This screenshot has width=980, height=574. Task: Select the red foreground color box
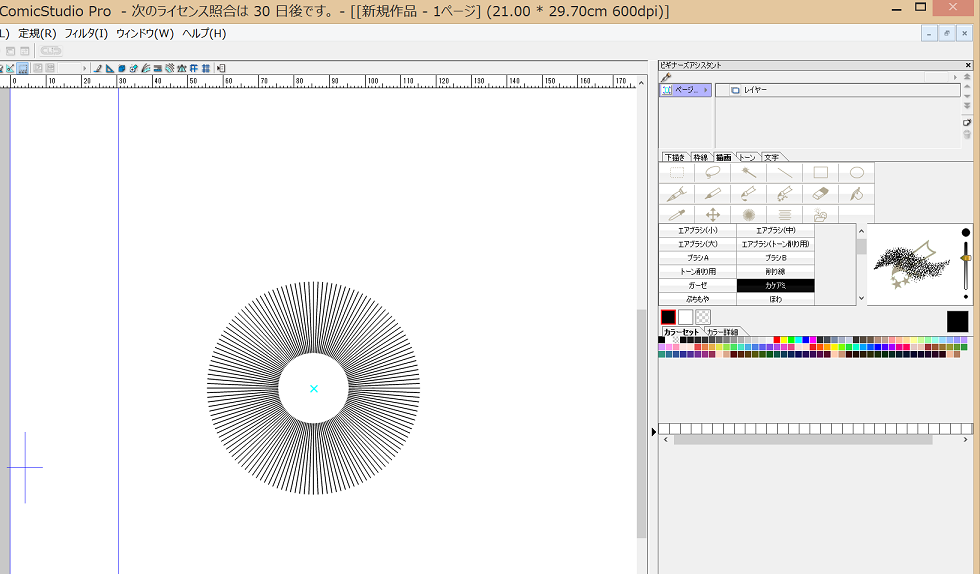668,317
